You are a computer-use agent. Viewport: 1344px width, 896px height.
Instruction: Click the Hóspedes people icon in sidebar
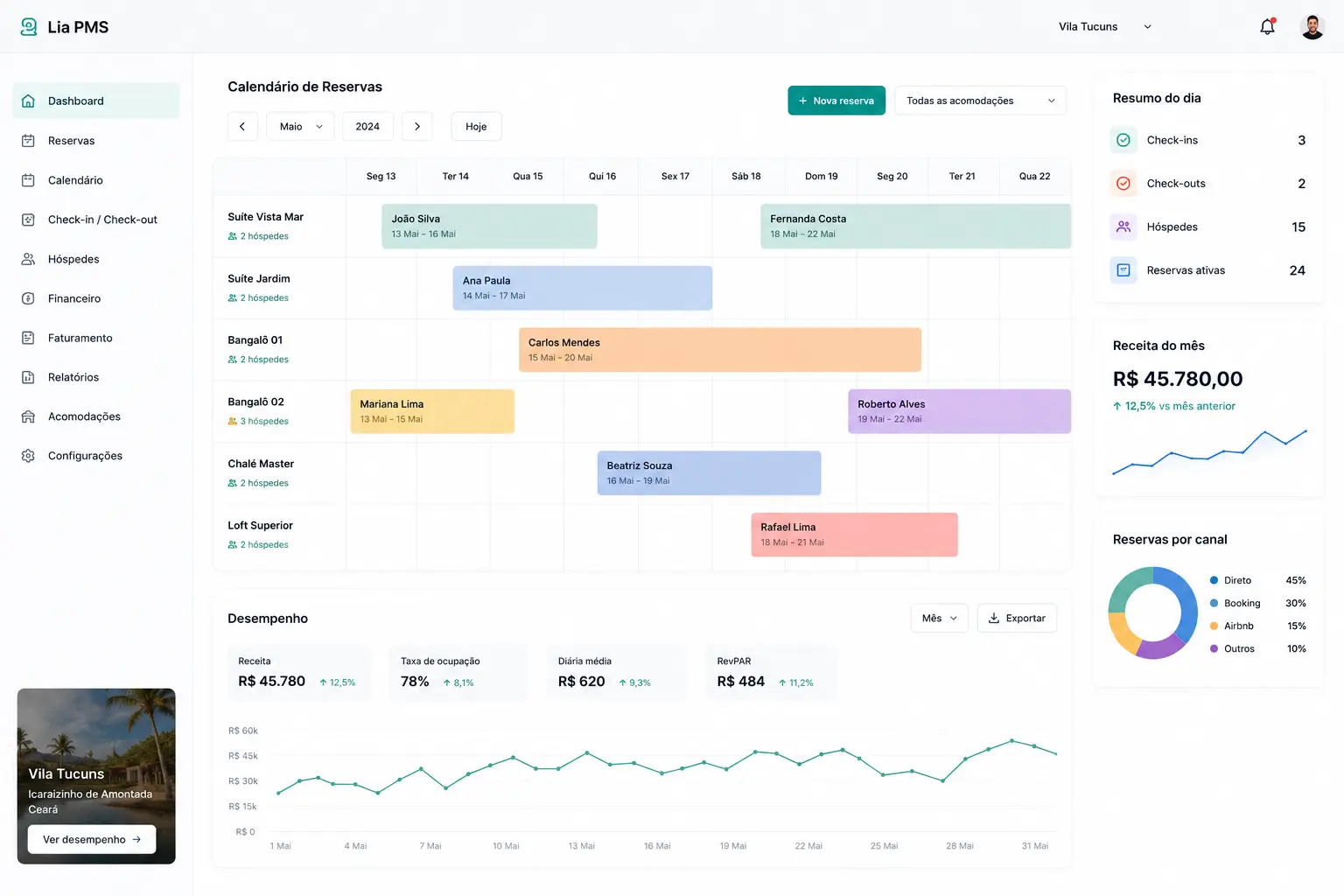(x=28, y=259)
